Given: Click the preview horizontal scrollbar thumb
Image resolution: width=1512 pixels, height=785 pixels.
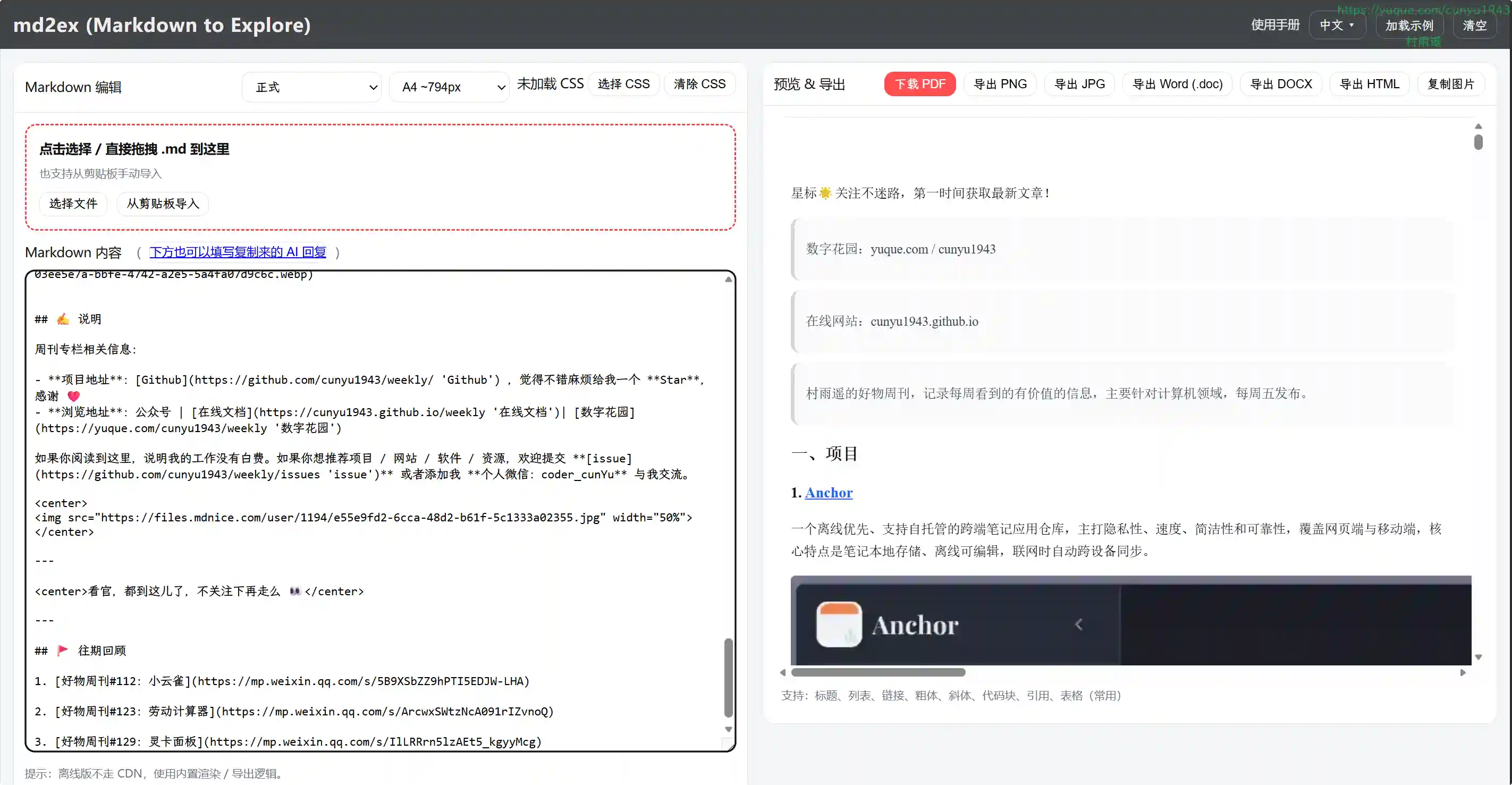Looking at the screenshot, I should click(x=877, y=672).
